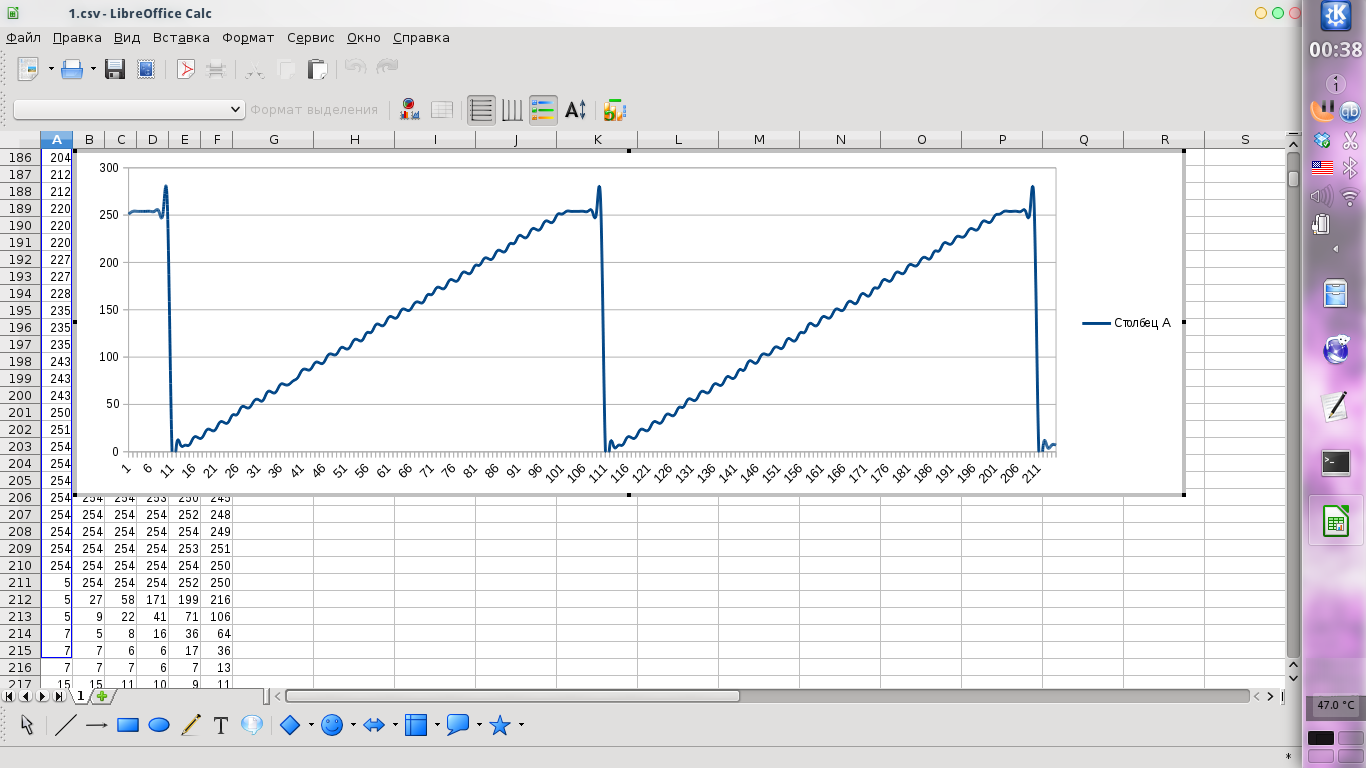Select the Block Arrows tool
Viewport: 1366px width, 768px height.
click(x=374, y=725)
